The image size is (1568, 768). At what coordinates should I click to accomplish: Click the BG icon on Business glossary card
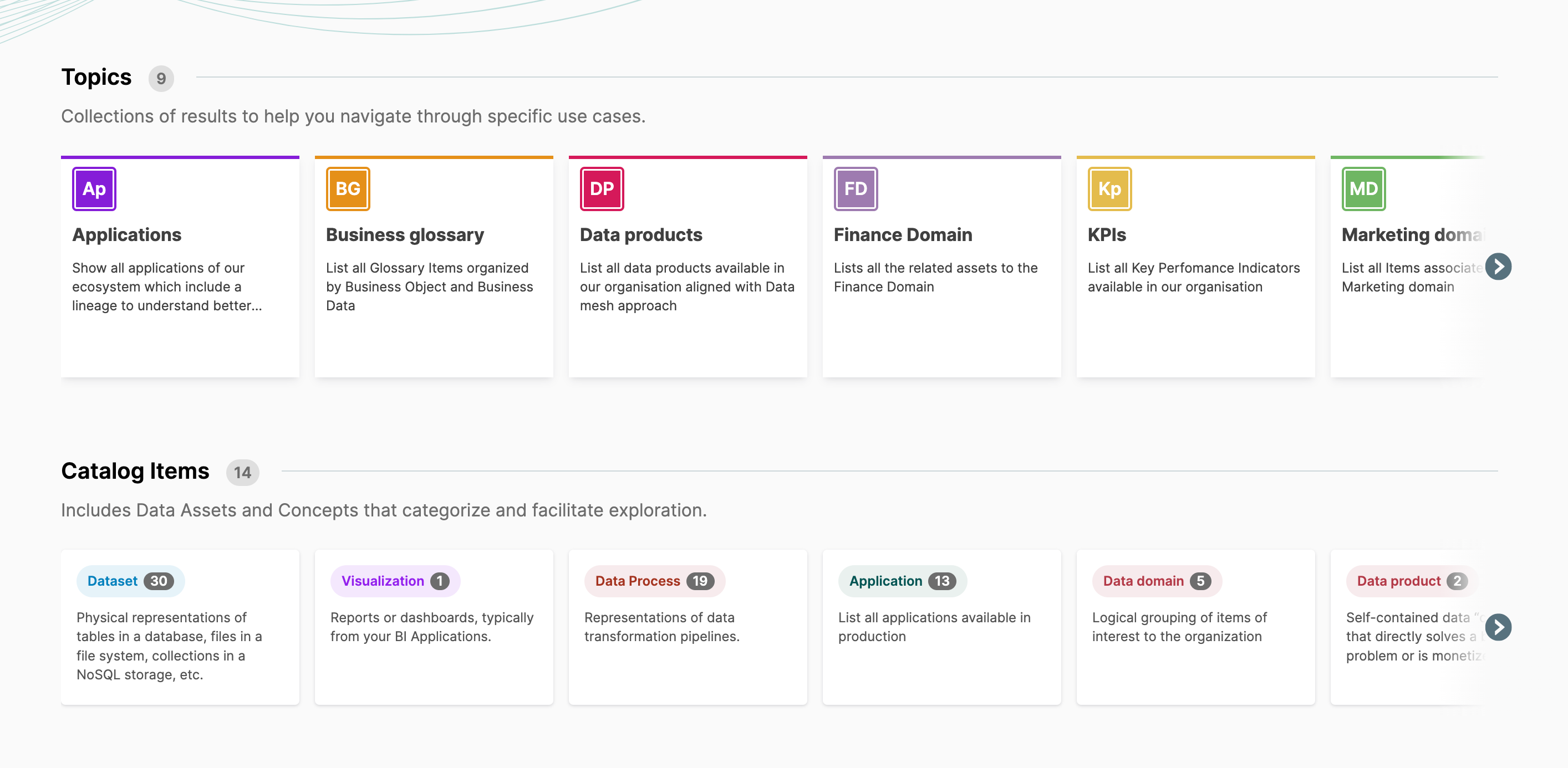(x=347, y=188)
